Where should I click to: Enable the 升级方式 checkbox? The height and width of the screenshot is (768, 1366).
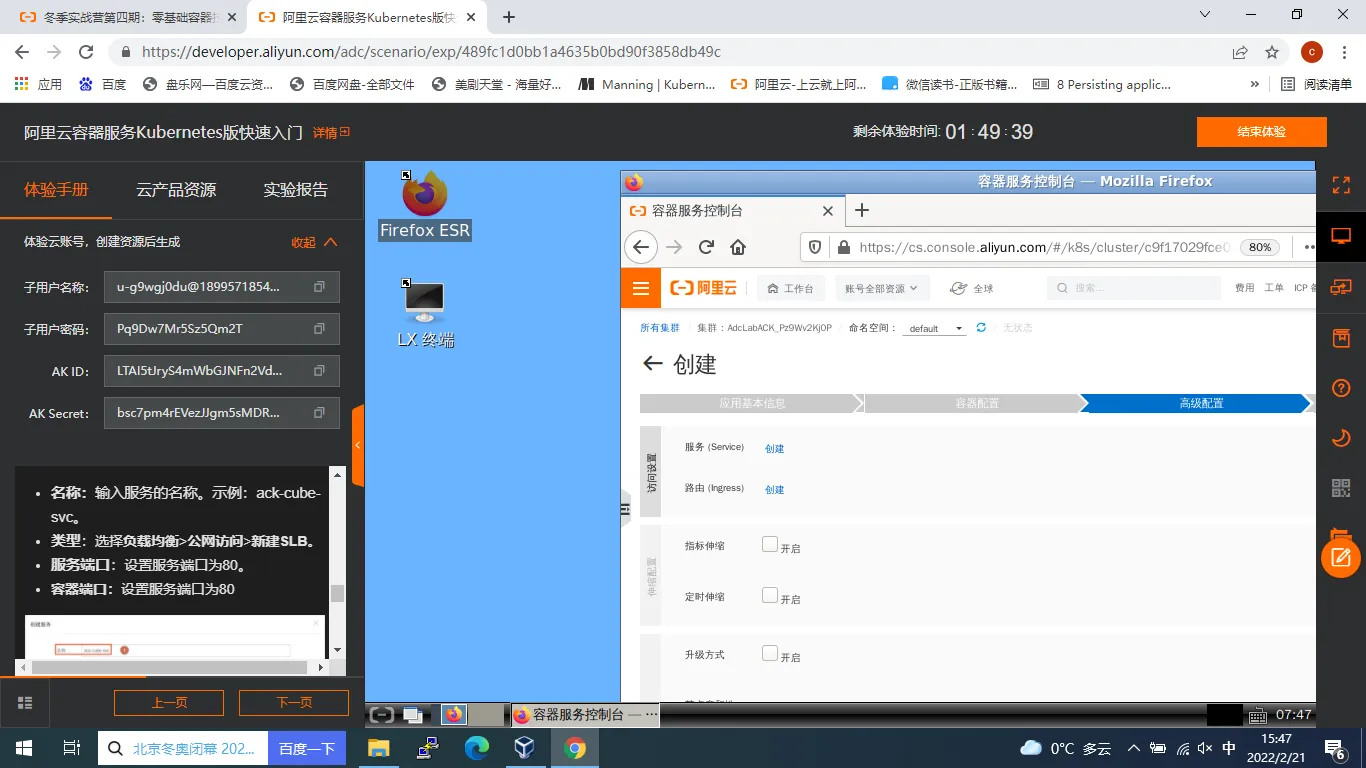point(769,653)
